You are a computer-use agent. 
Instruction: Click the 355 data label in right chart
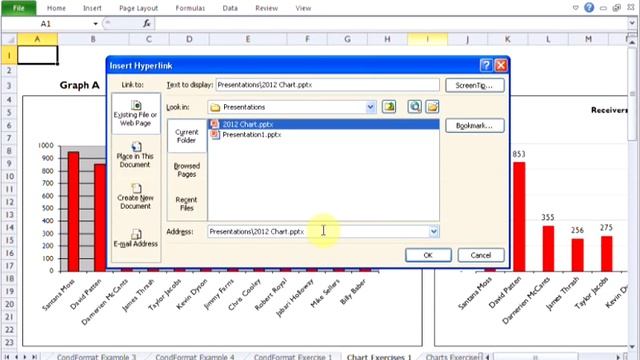click(548, 218)
